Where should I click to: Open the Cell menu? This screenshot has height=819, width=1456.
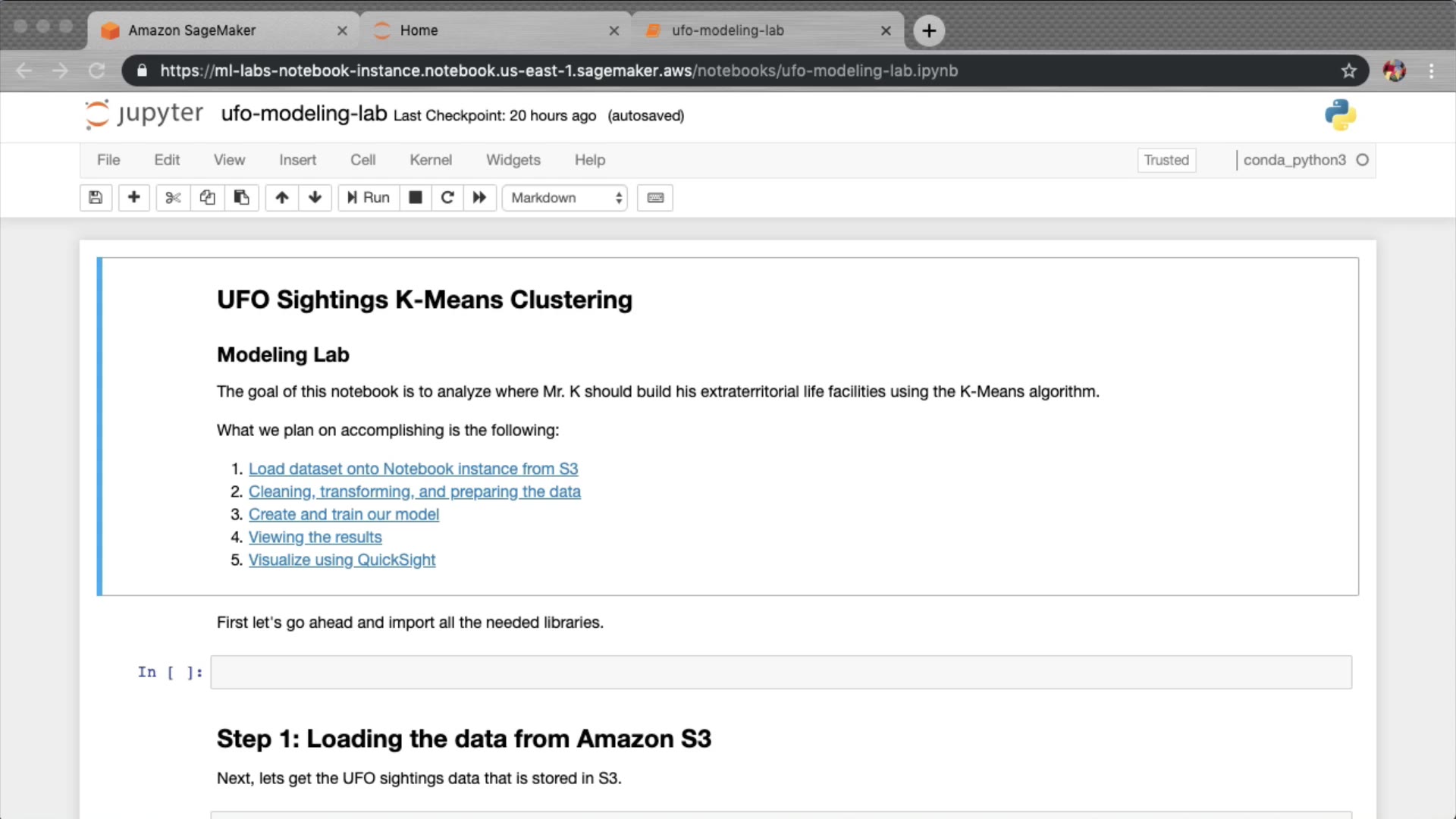[x=362, y=160]
